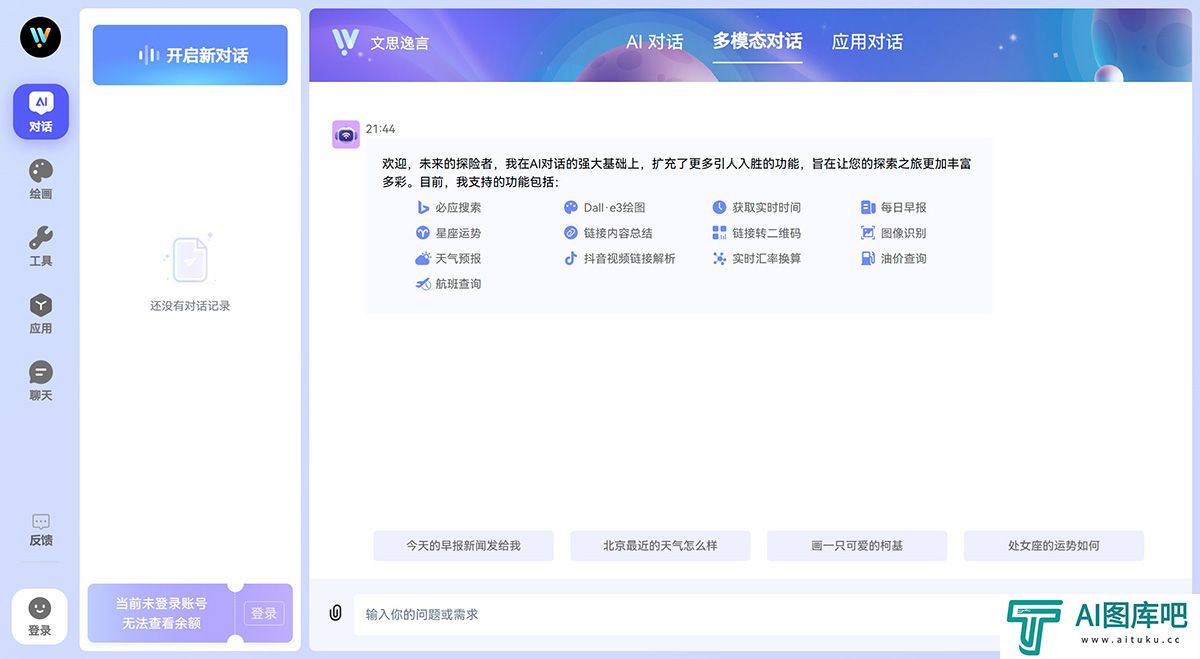Switch to the 应用对话 tab

pos(867,42)
